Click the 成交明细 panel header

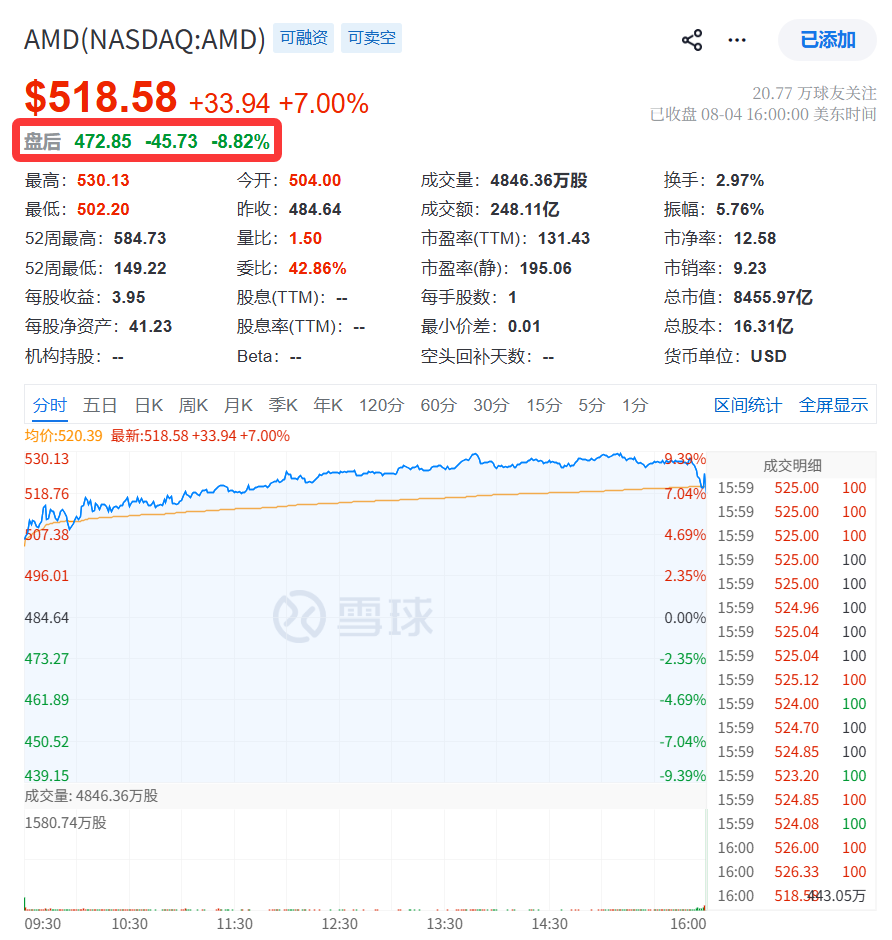pos(792,465)
